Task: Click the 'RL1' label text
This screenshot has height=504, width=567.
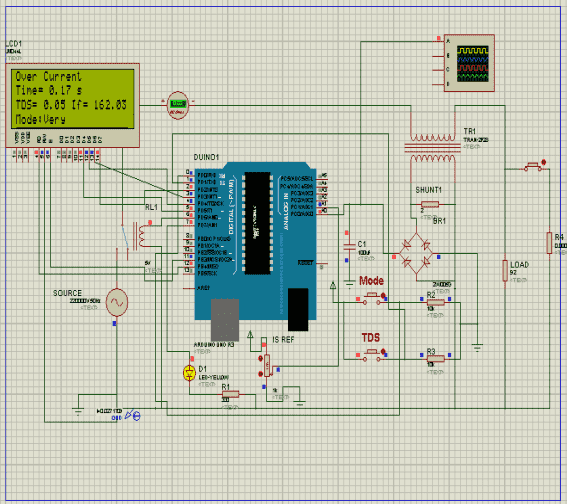Action: click(151, 207)
